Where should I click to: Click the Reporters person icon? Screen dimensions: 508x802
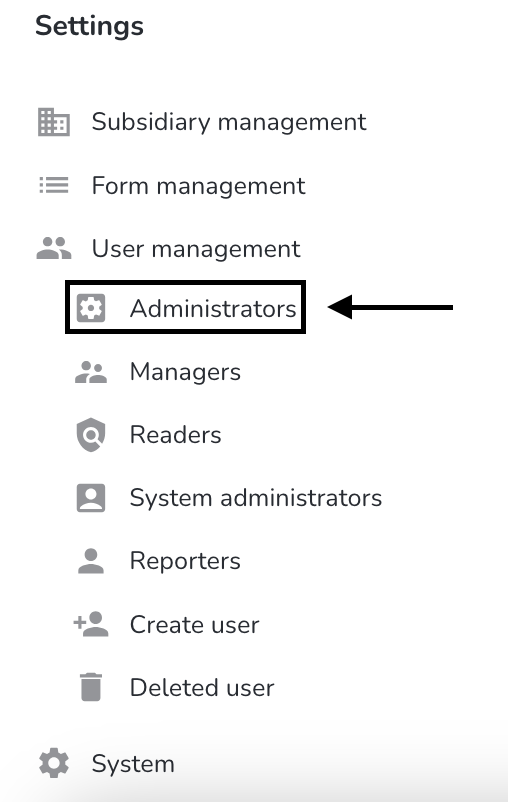coord(91,561)
